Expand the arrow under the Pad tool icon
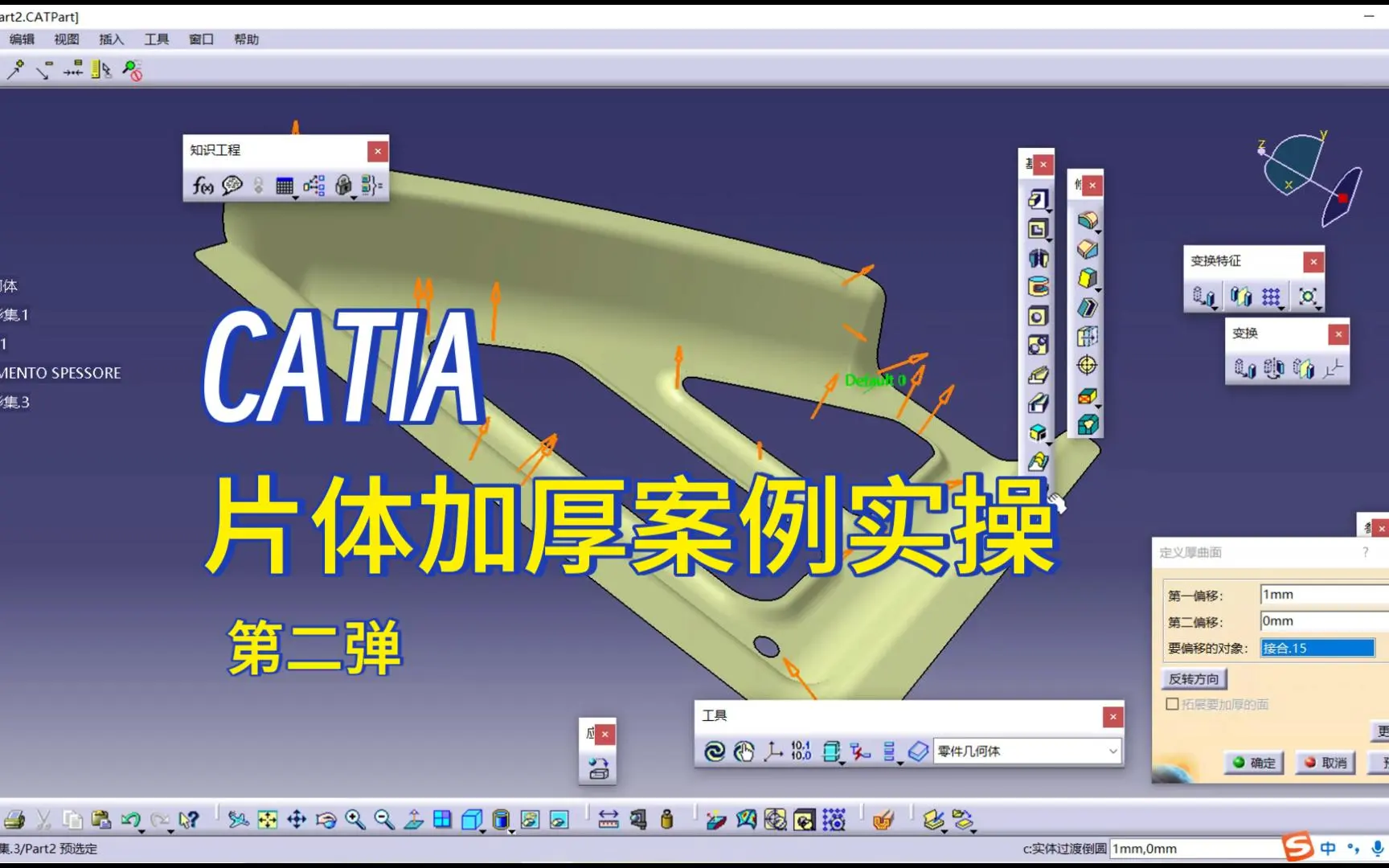 1048,212
